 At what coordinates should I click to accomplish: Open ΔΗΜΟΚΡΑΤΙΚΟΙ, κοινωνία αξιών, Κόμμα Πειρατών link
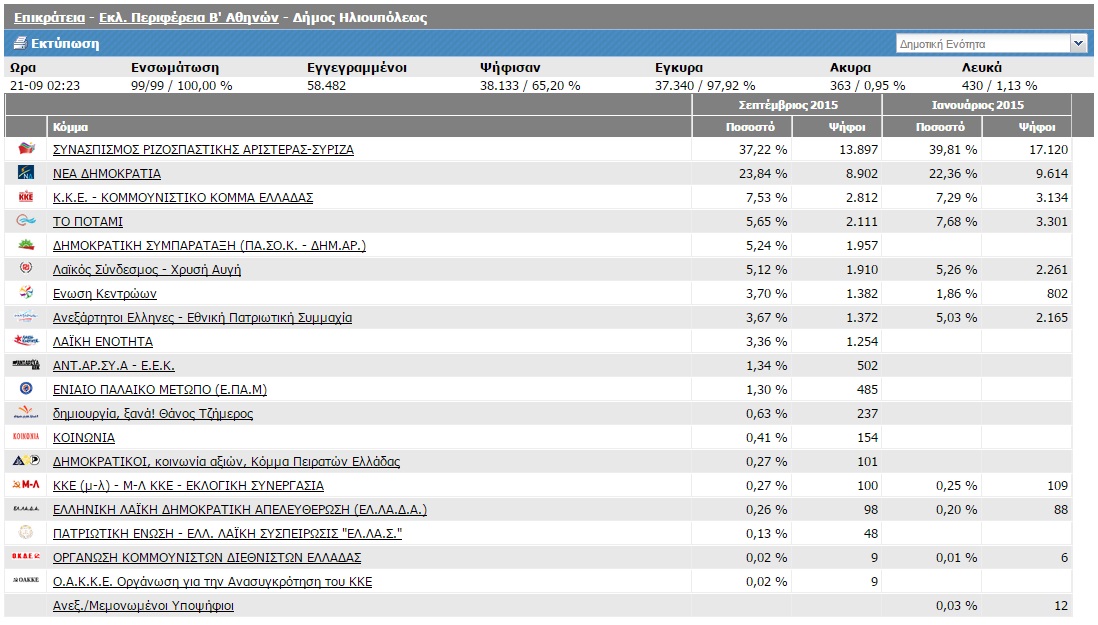(x=226, y=462)
